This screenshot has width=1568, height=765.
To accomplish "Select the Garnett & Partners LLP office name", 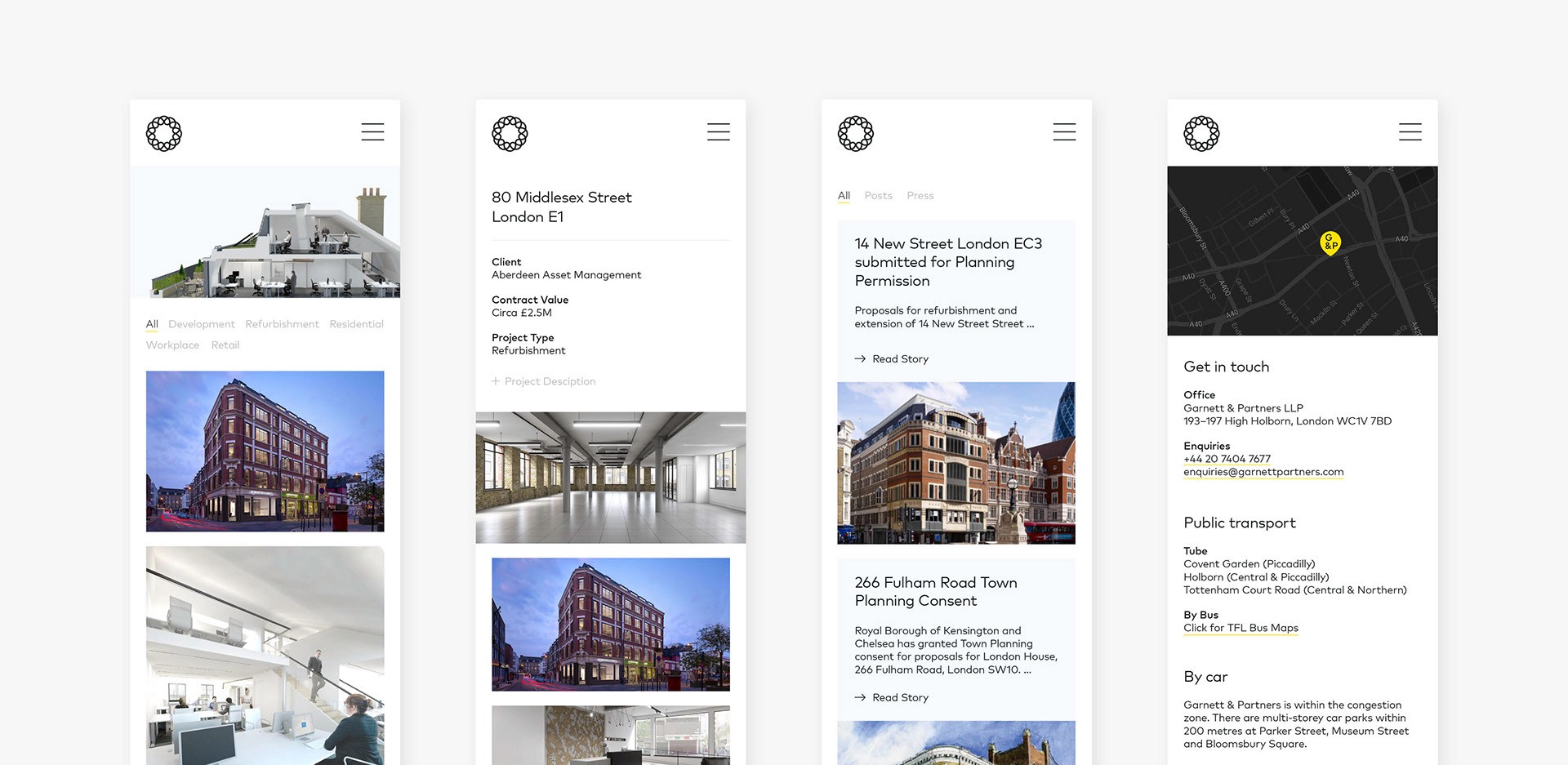I will click(x=1244, y=408).
